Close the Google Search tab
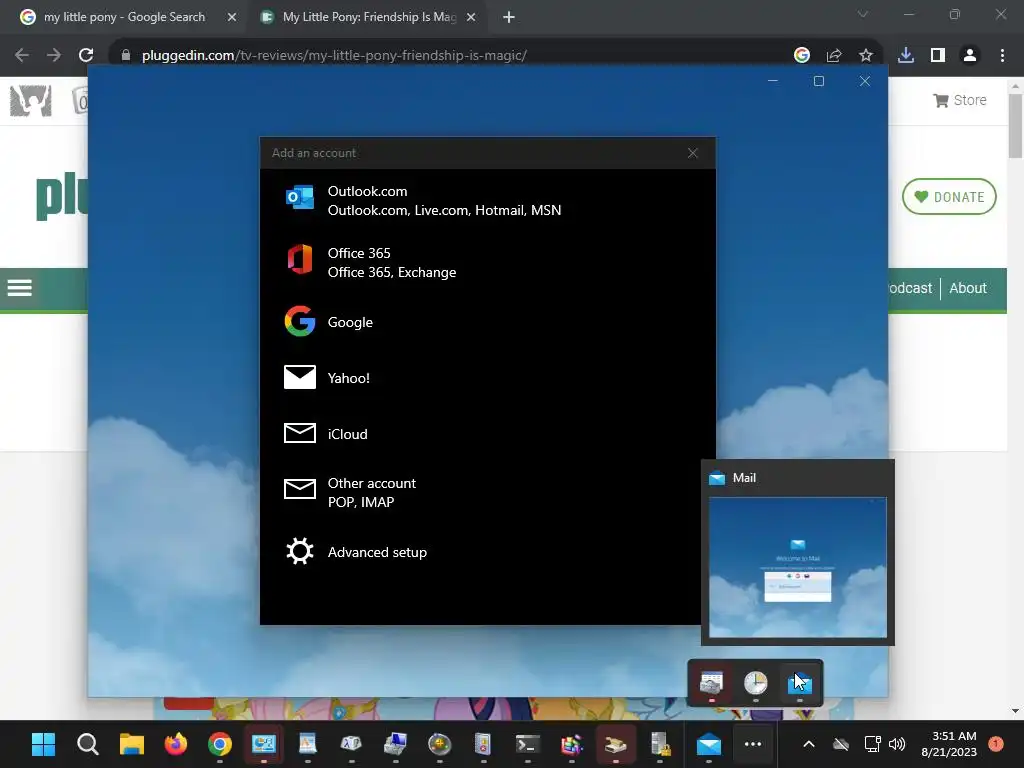Screen dimensions: 1024x768 [x=231, y=17]
